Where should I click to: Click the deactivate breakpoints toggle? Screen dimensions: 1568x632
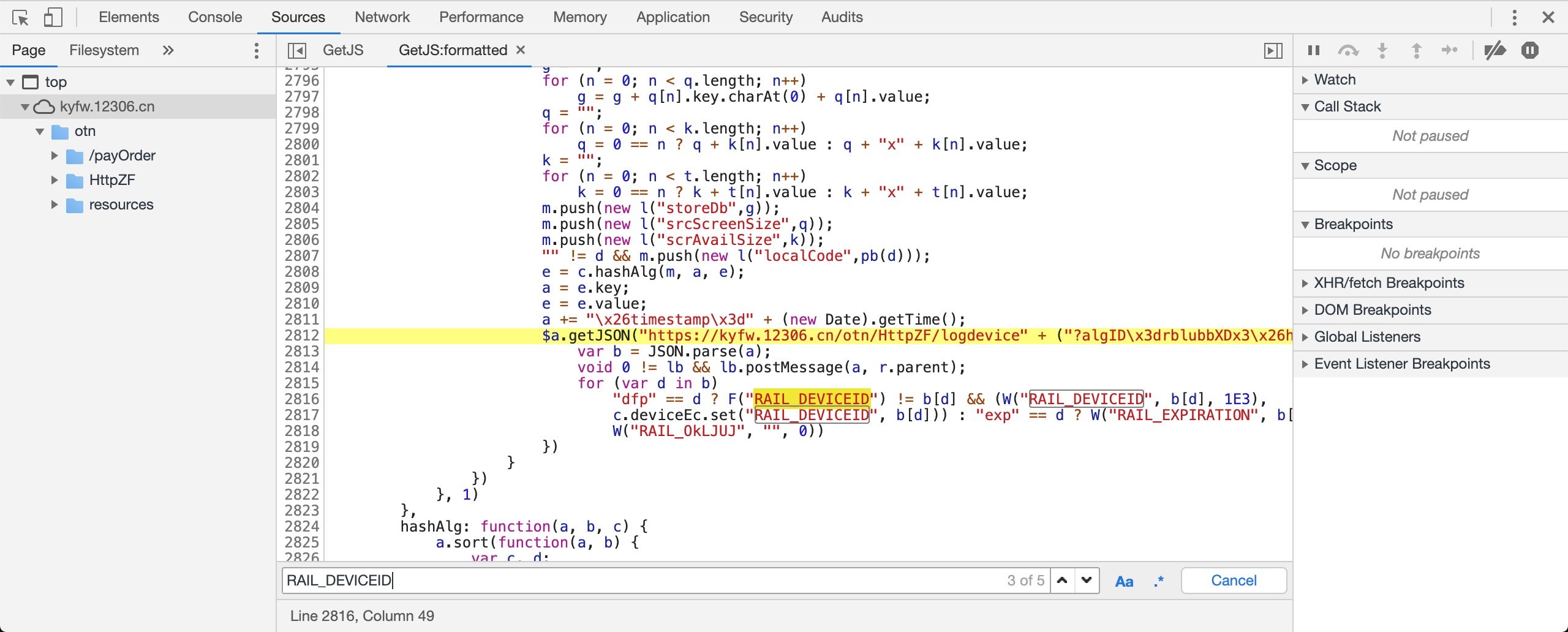[x=1495, y=51]
